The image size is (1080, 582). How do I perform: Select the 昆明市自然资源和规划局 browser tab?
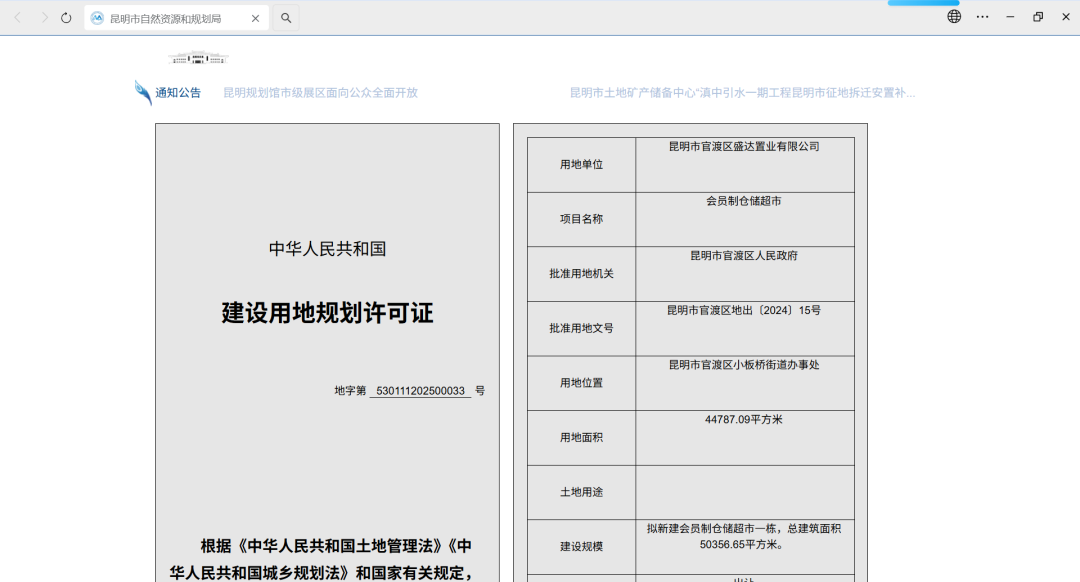click(165, 18)
